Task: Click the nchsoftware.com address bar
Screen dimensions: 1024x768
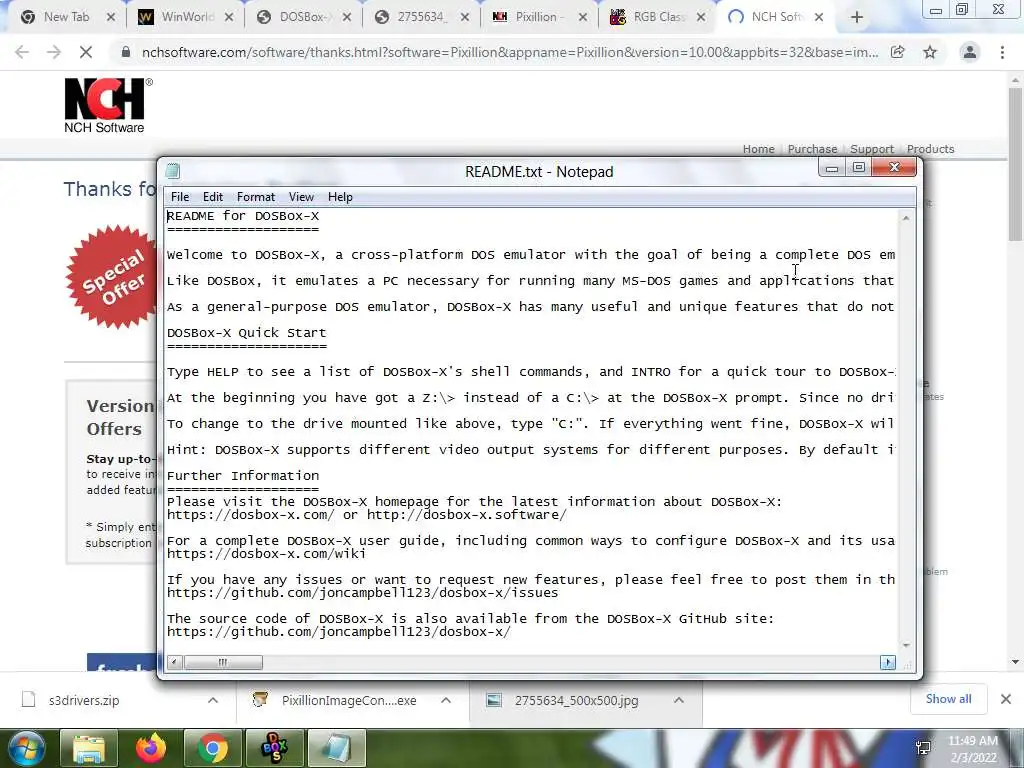Action: pyautogui.click(x=509, y=52)
